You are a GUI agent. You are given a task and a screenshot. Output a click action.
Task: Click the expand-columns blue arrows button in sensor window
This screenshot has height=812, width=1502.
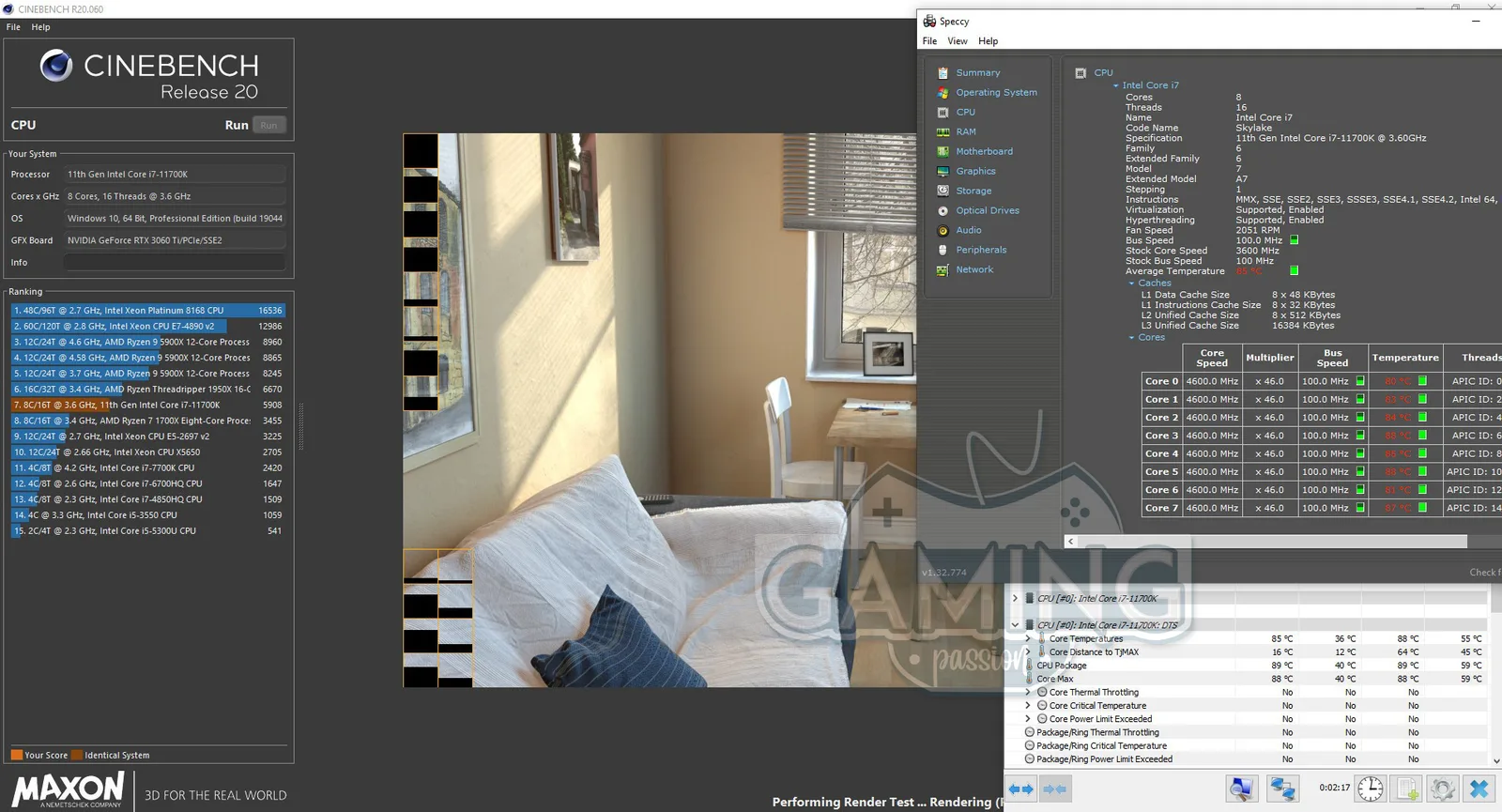pyautogui.click(x=1020, y=789)
